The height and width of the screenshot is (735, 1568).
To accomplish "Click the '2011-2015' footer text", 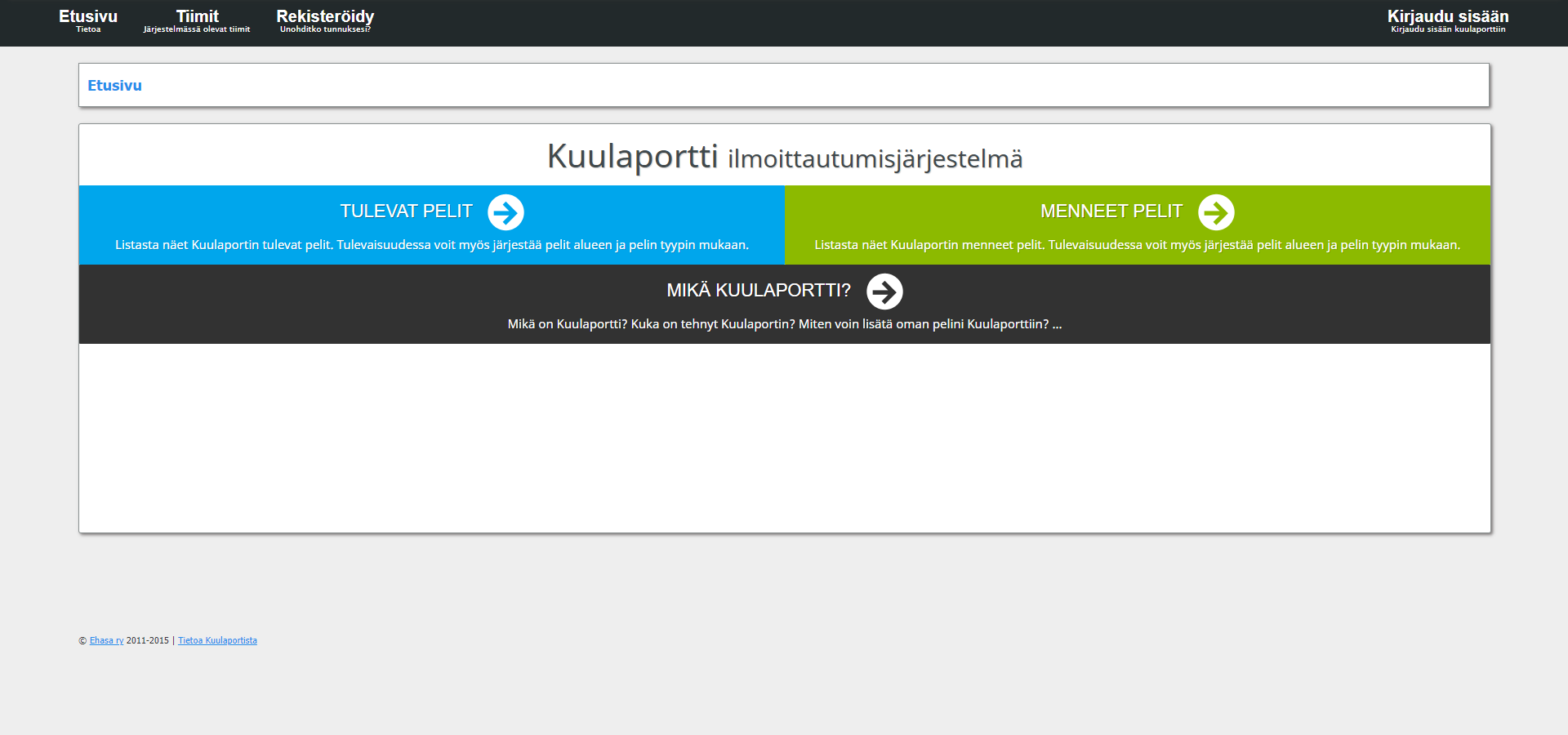I will click(148, 641).
